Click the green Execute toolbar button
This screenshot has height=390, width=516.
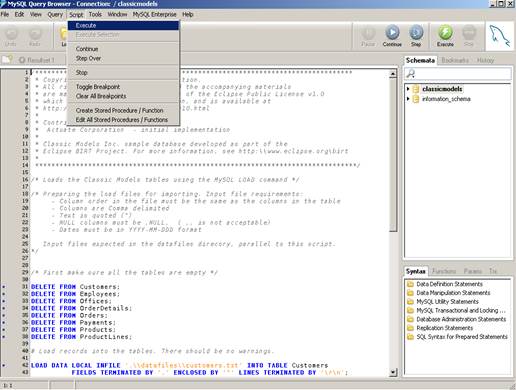click(x=445, y=36)
